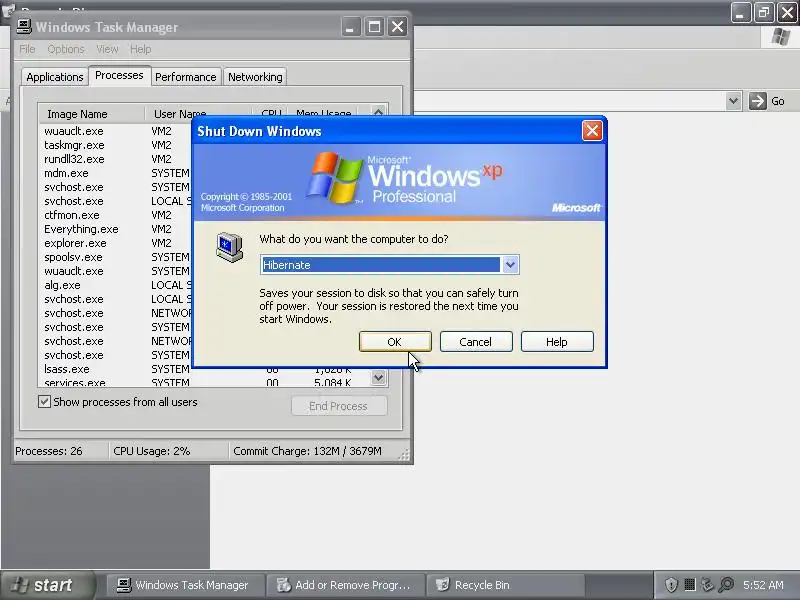The image size is (800, 600).
Task: Open the Task Manager Options menu
Action: click(x=66, y=49)
